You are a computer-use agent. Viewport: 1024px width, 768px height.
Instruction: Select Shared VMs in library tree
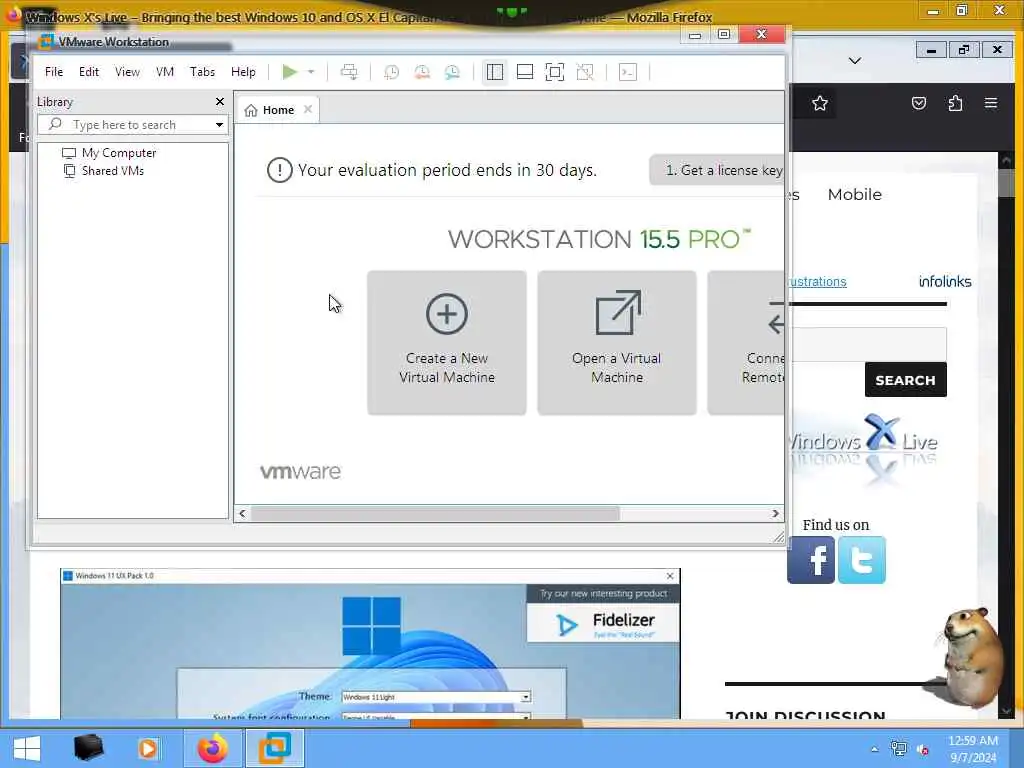click(x=103, y=171)
